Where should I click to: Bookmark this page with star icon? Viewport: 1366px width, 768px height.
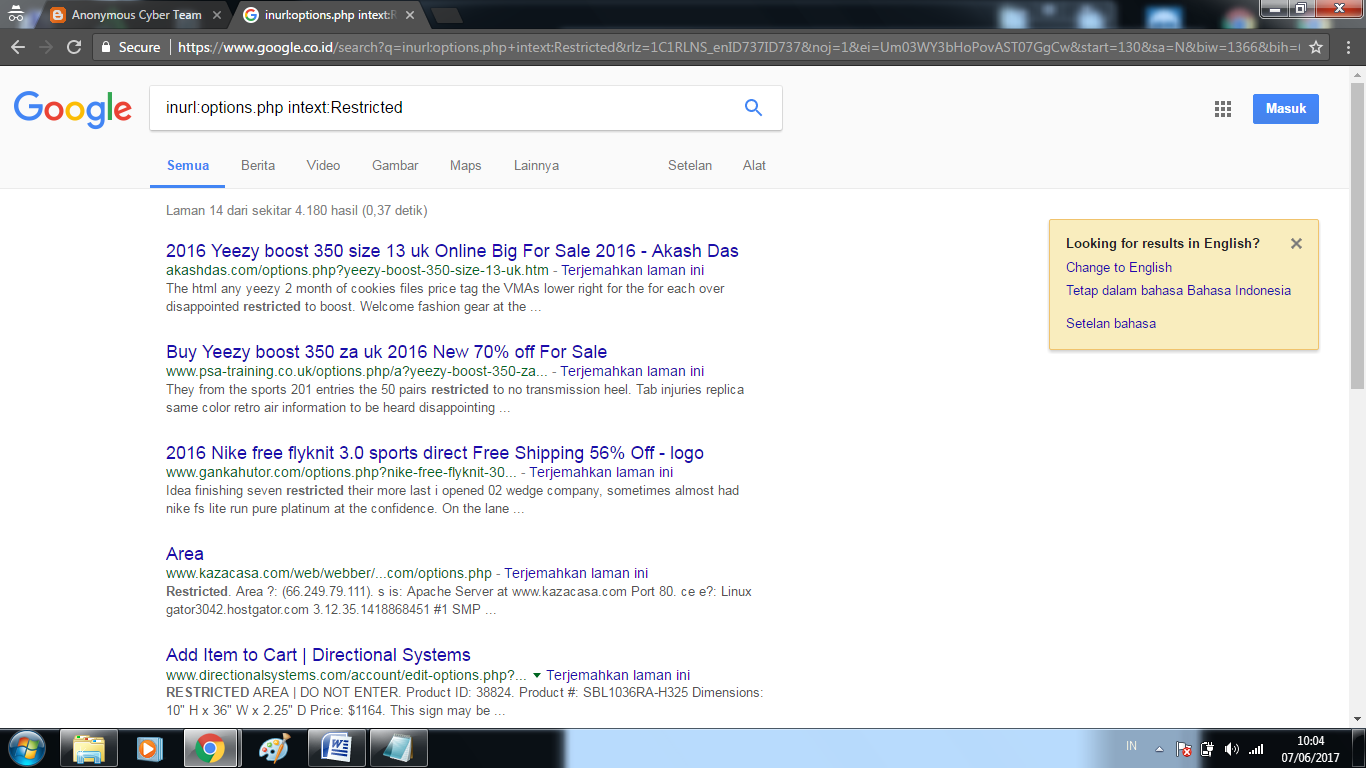coord(1316,47)
